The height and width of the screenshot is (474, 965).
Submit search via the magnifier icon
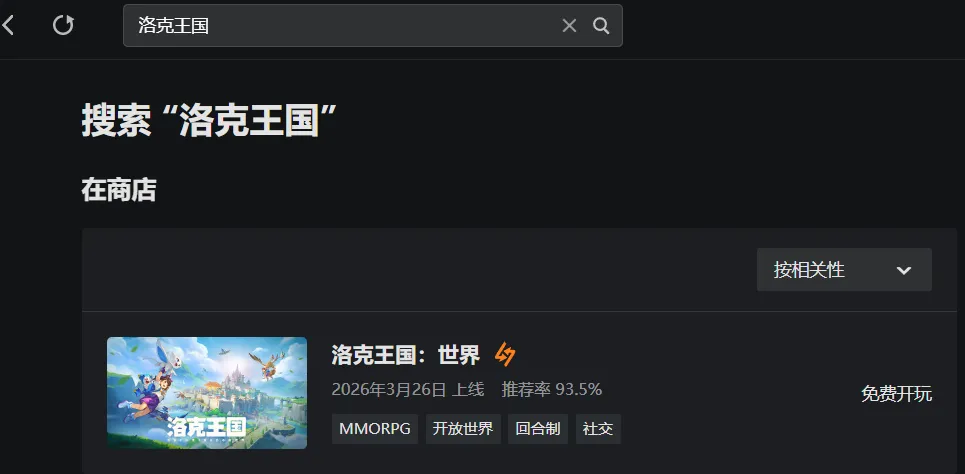[x=601, y=25]
